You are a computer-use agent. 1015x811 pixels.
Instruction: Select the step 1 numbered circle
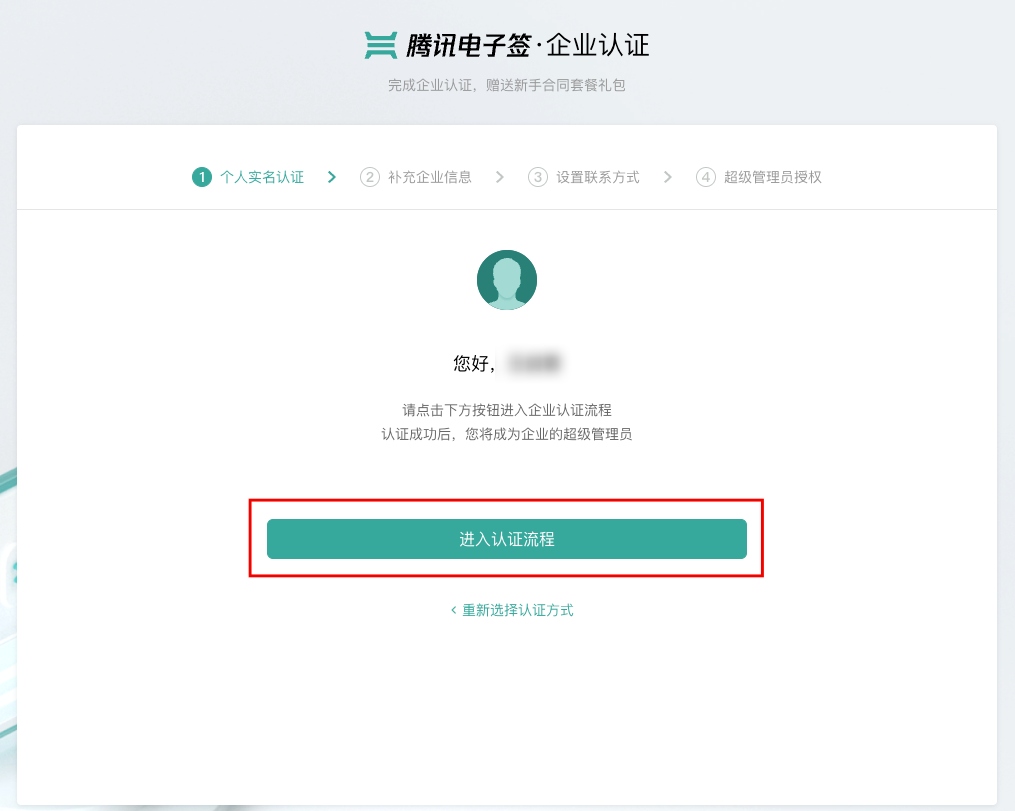202,177
